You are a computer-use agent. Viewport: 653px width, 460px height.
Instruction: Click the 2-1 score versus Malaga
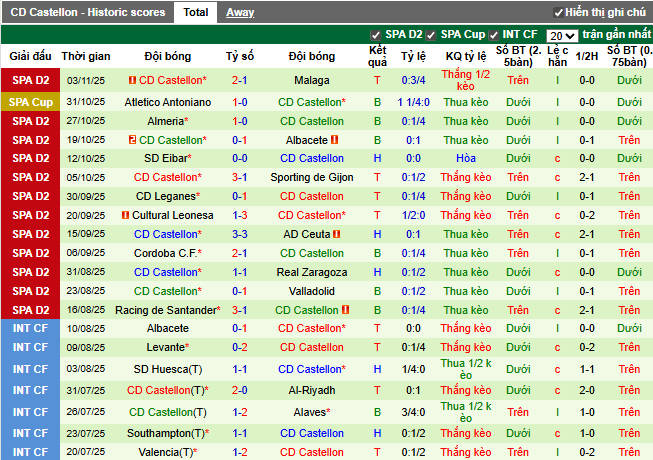tap(239, 80)
